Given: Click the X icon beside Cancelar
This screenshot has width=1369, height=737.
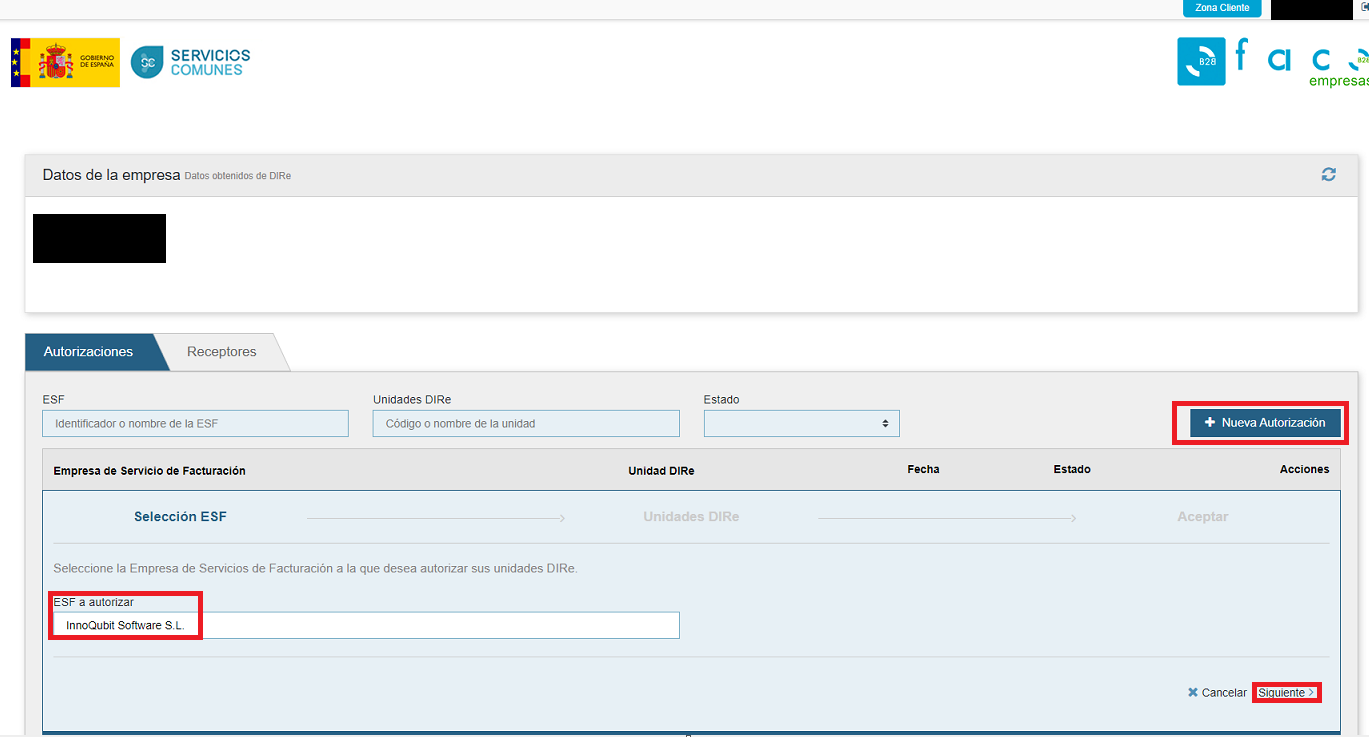Looking at the screenshot, I should pos(1192,691).
